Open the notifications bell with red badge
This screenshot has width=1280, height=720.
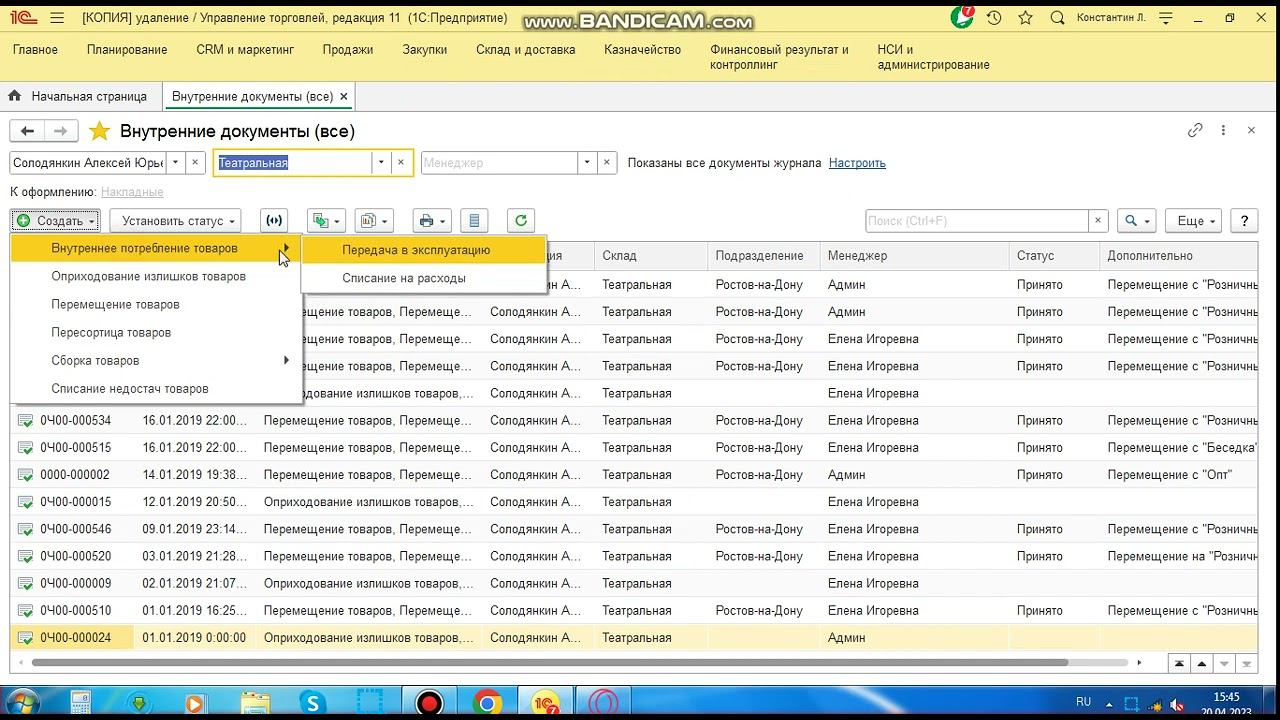tap(962, 17)
